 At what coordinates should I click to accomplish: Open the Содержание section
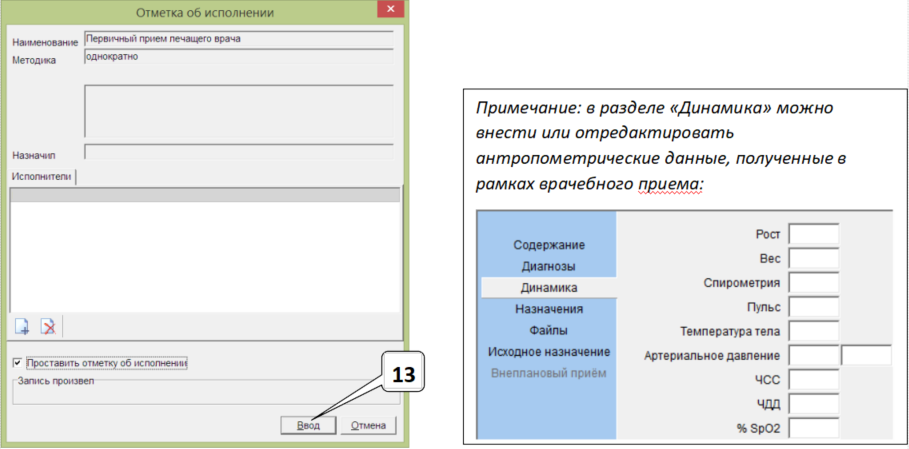549,245
